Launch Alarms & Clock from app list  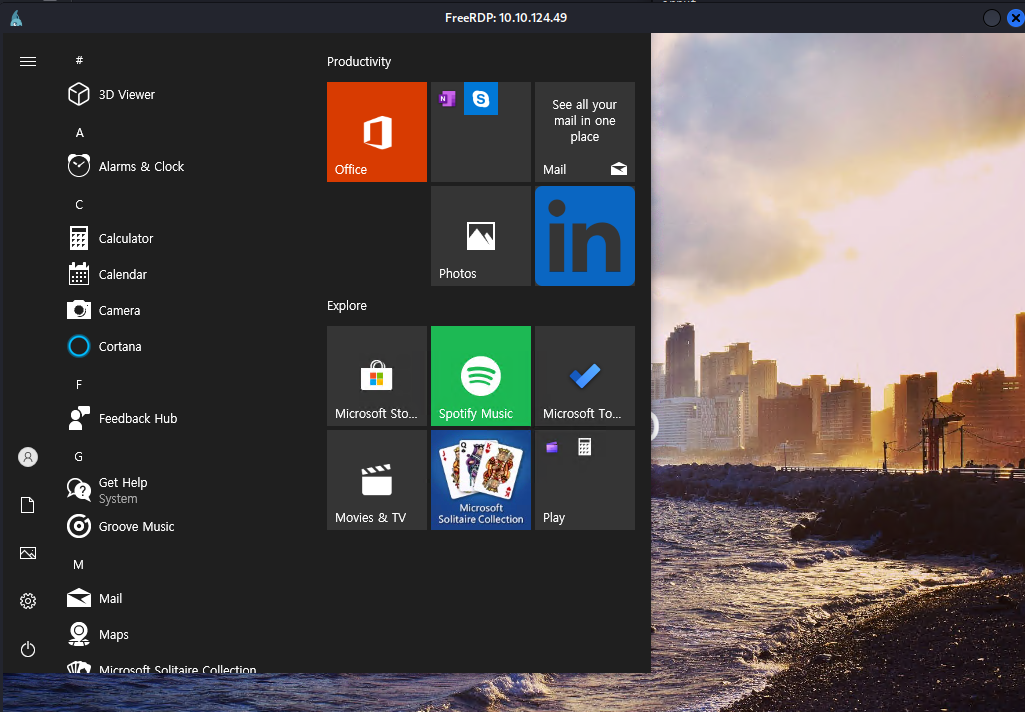click(x=140, y=167)
